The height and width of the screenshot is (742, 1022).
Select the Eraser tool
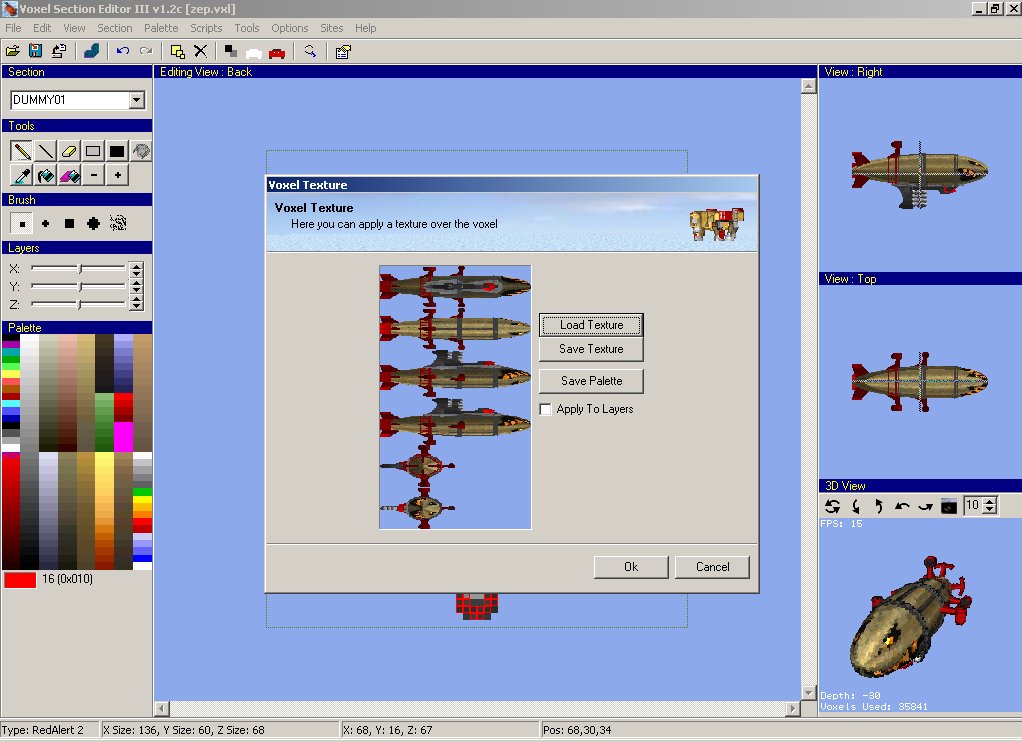pyautogui.click(x=69, y=151)
